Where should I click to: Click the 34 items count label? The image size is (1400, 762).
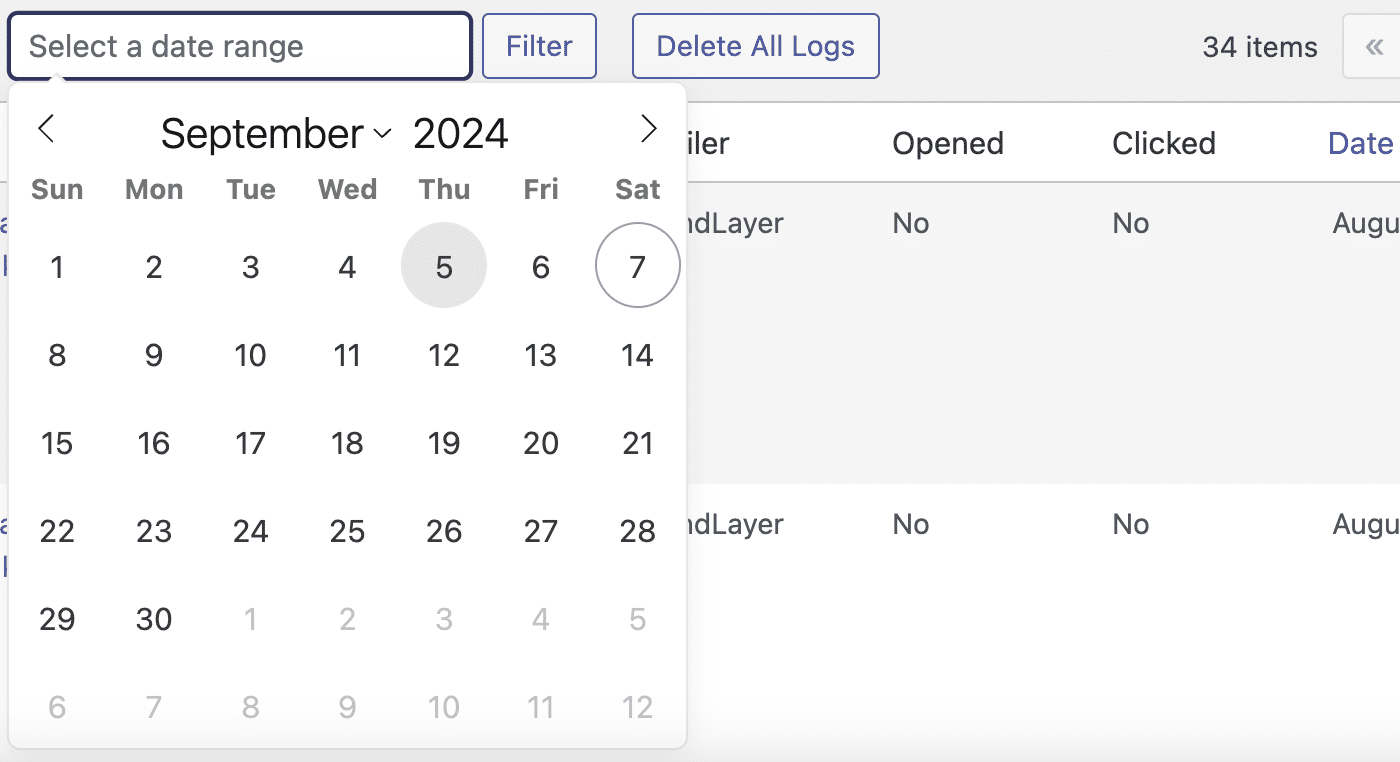(1259, 46)
